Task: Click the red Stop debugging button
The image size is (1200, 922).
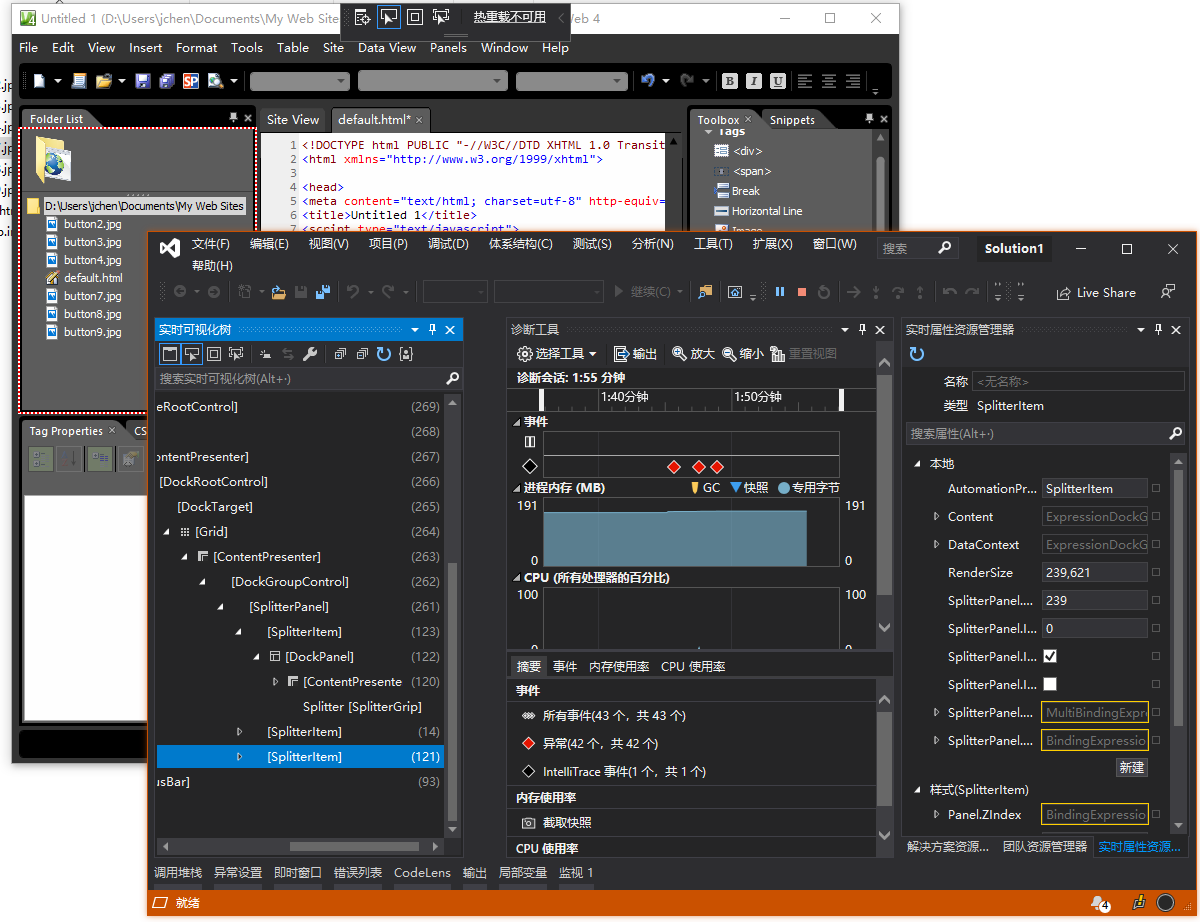Action: (801, 292)
